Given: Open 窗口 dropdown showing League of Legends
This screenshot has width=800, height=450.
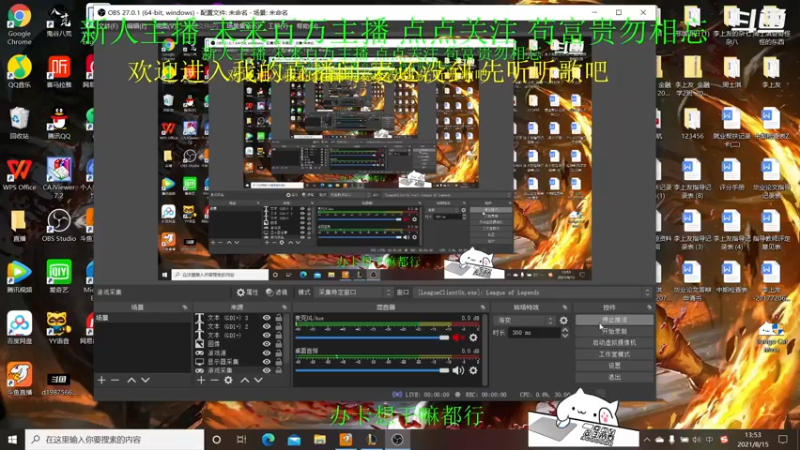Looking at the screenshot, I should [x=533, y=292].
